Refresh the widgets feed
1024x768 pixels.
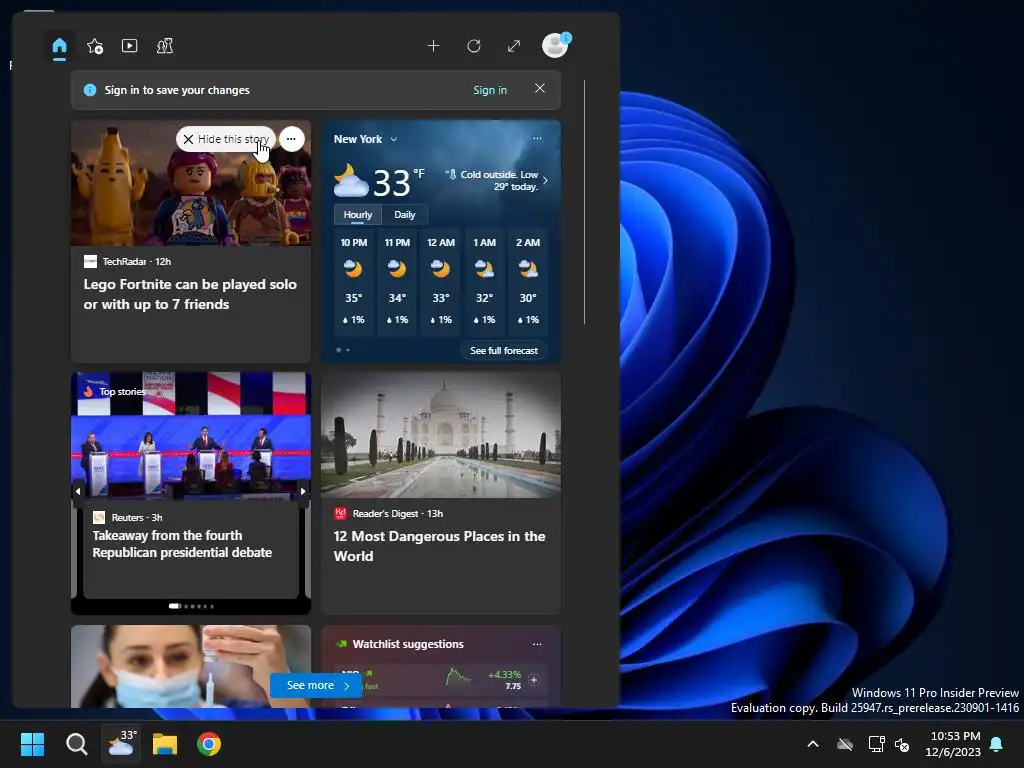474,46
